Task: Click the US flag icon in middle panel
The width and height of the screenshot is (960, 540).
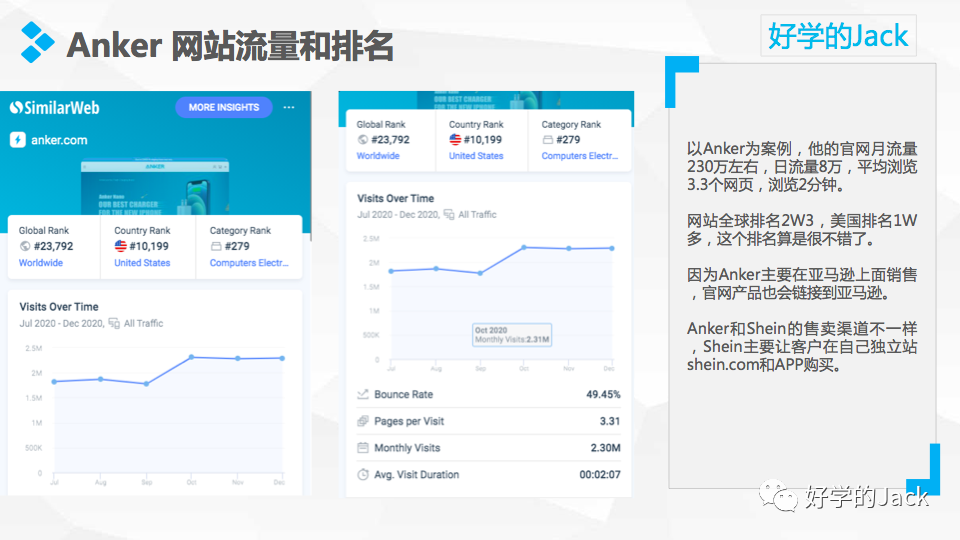Action: (x=455, y=140)
